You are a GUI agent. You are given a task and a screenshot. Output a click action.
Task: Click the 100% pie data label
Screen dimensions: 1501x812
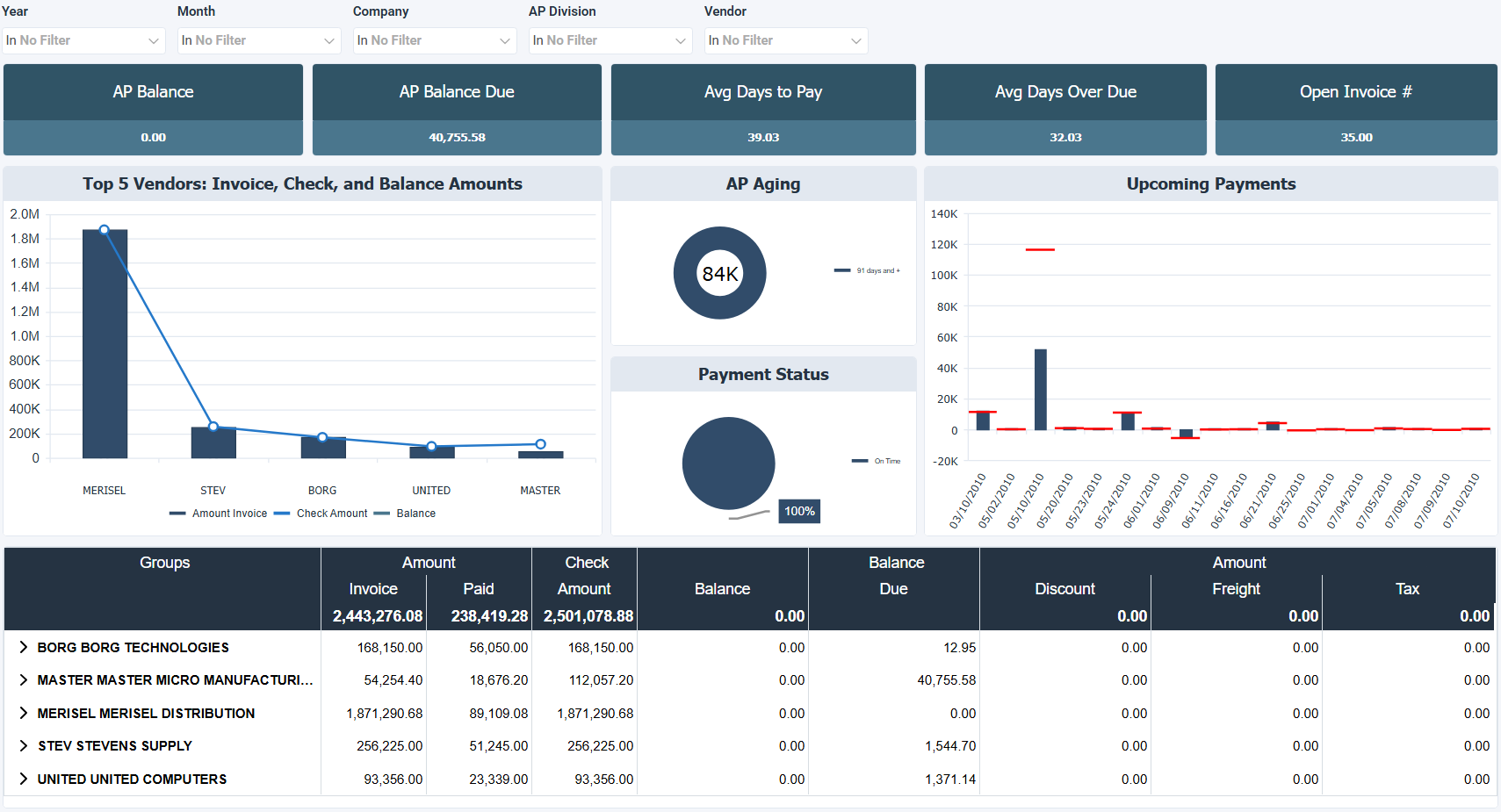tap(799, 511)
